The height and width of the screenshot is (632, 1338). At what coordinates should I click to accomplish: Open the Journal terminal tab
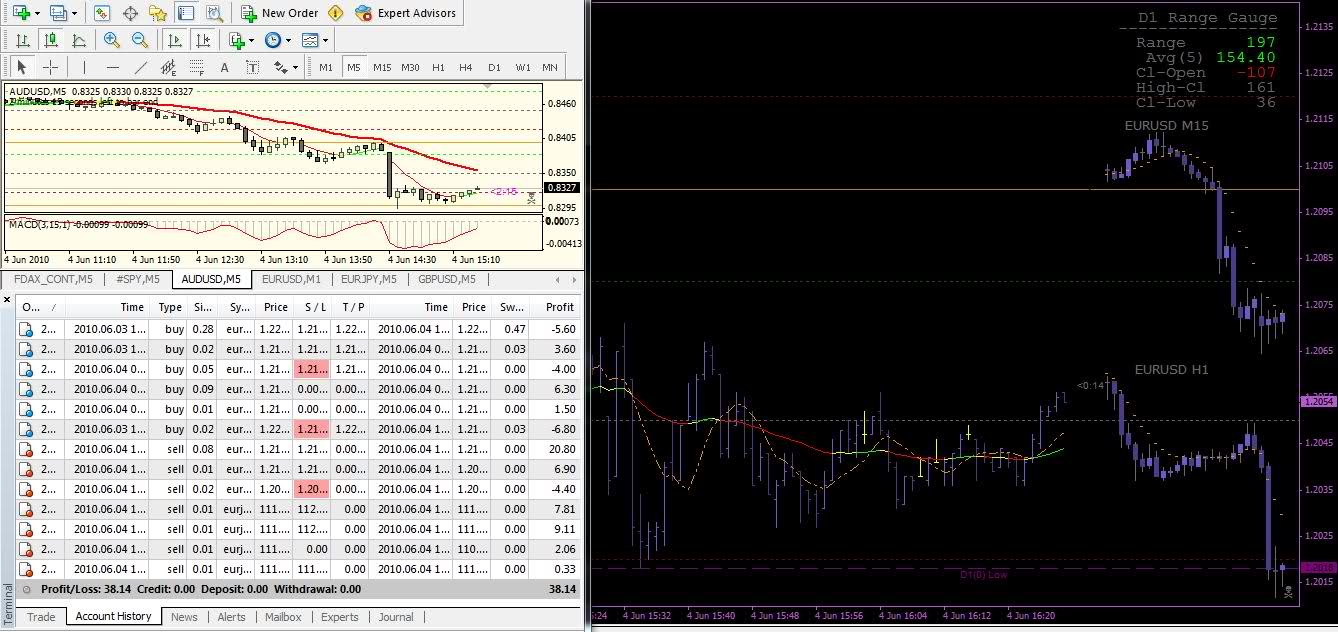point(396,617)
